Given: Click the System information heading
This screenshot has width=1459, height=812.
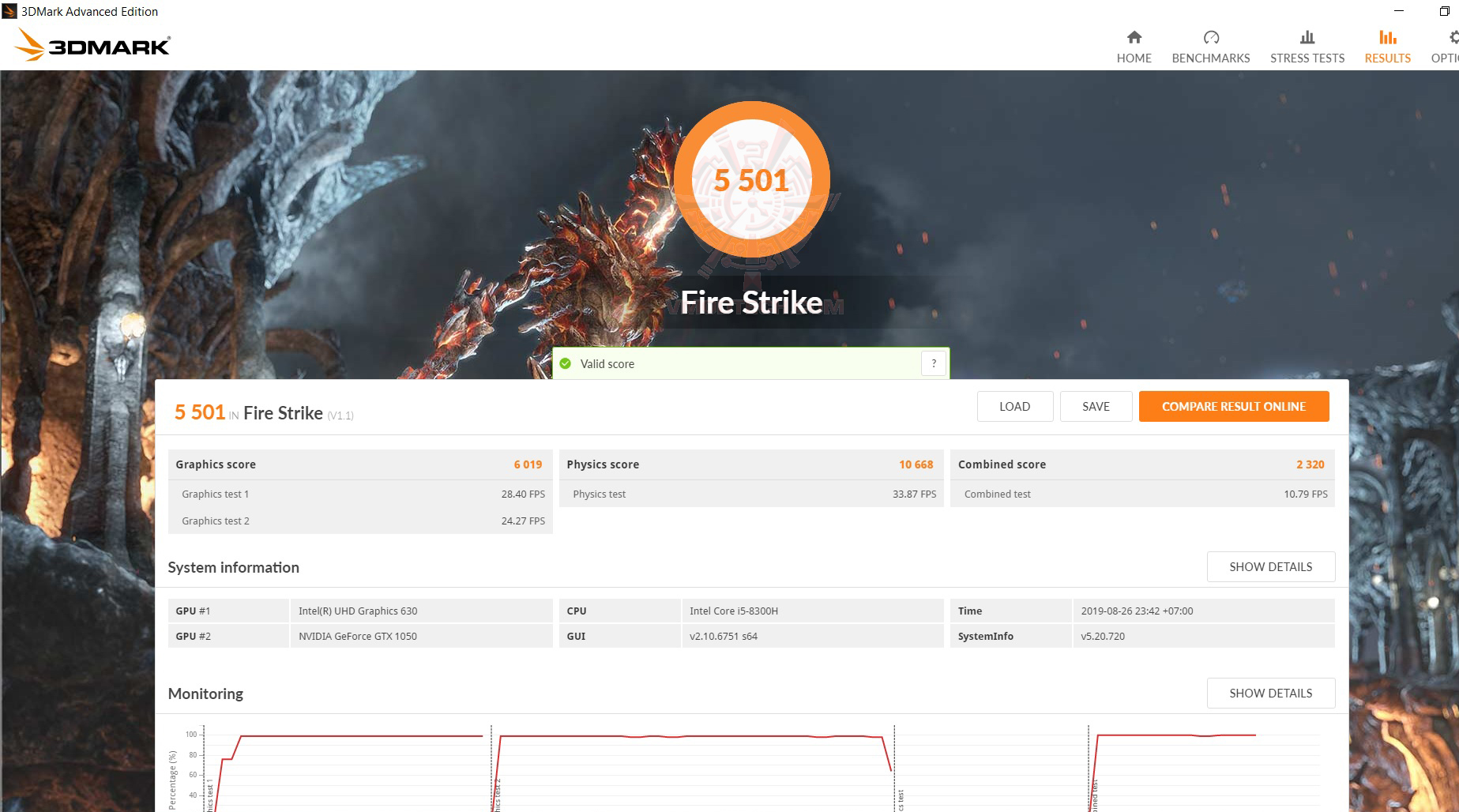Looking at the screenshot, I should pos(234,567).
